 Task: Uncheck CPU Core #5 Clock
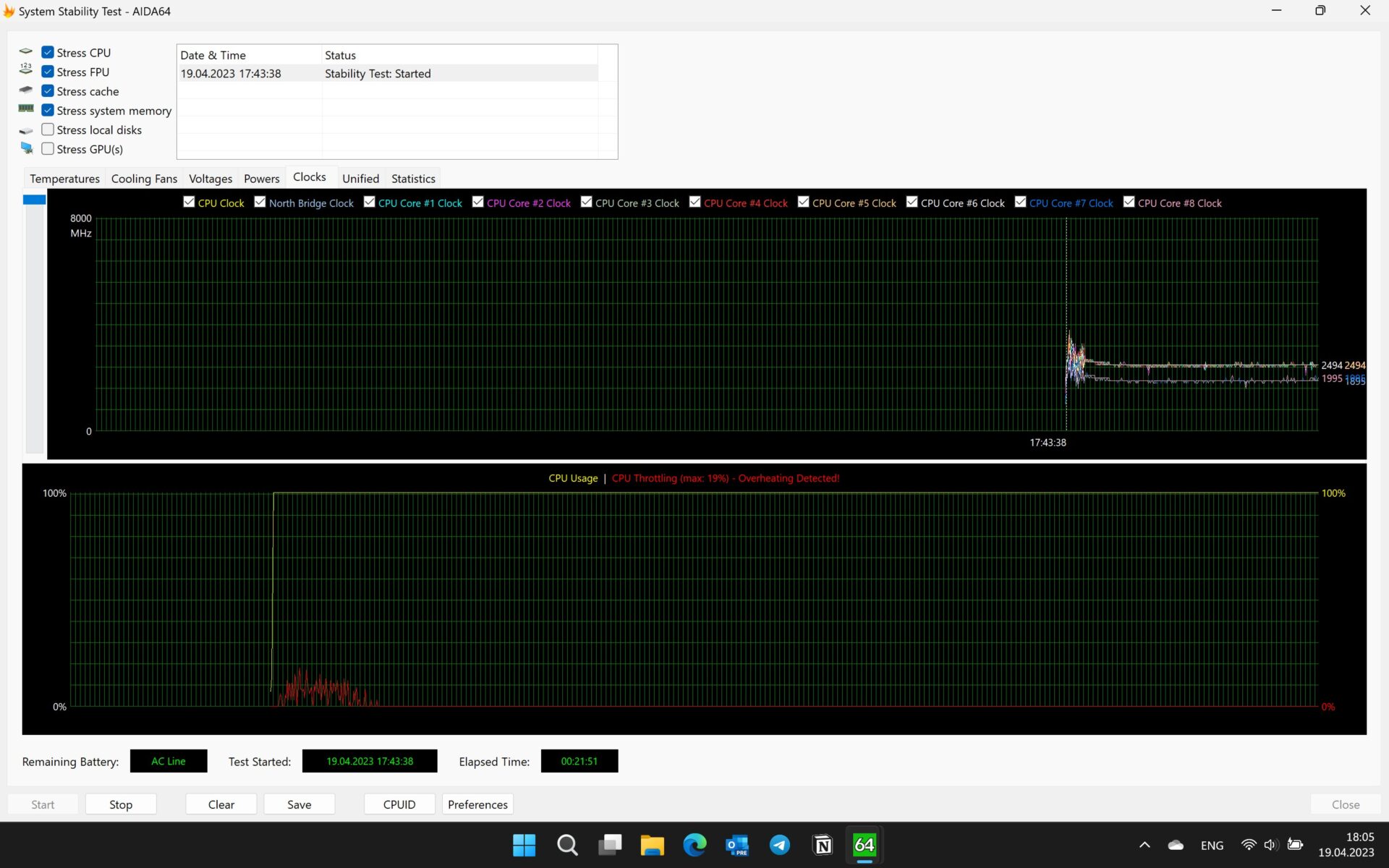click(803, 202)
